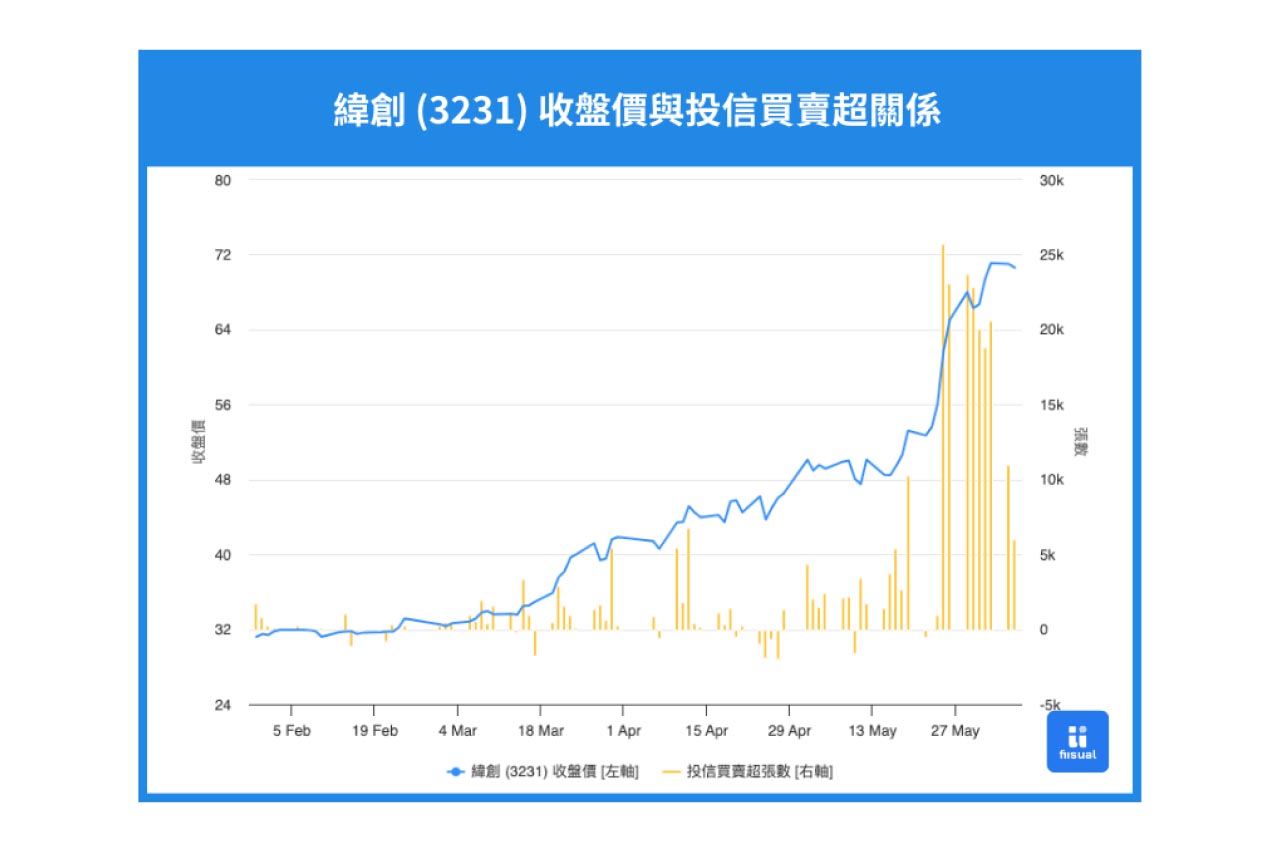Viewport: 1280px width, 852px height.
Task: Click the 5k value on the right axis
Action: [1049, 555]
